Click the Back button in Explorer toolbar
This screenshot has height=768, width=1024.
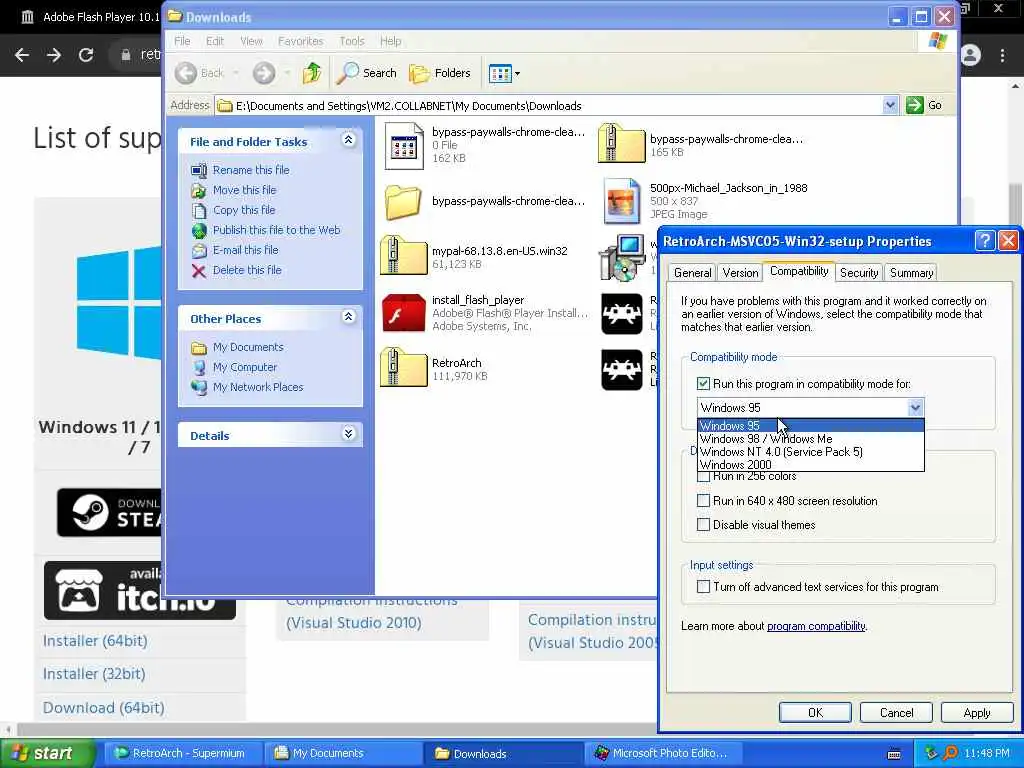point(200,73)
